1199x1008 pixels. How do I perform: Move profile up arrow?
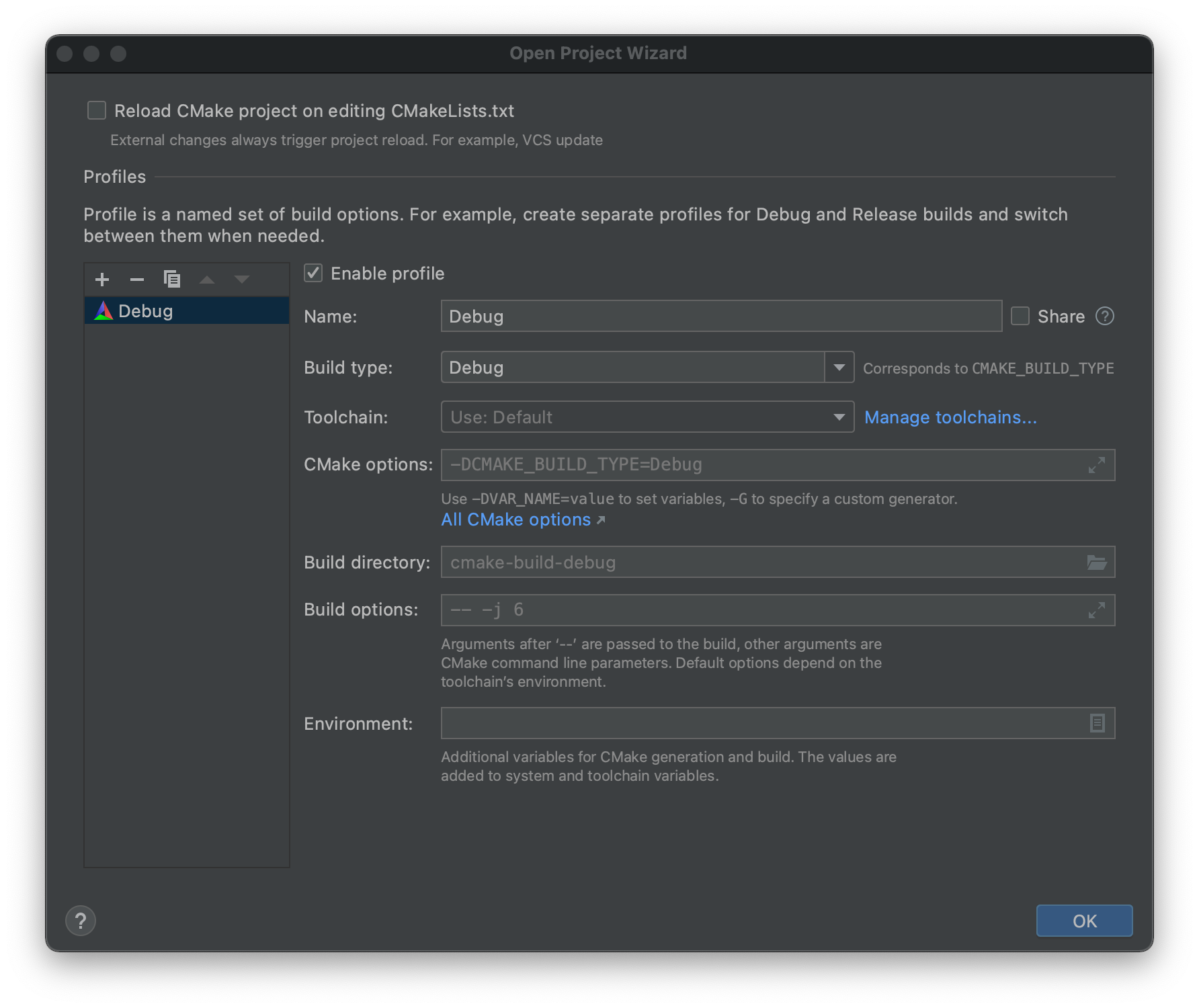tap(207, 280)
